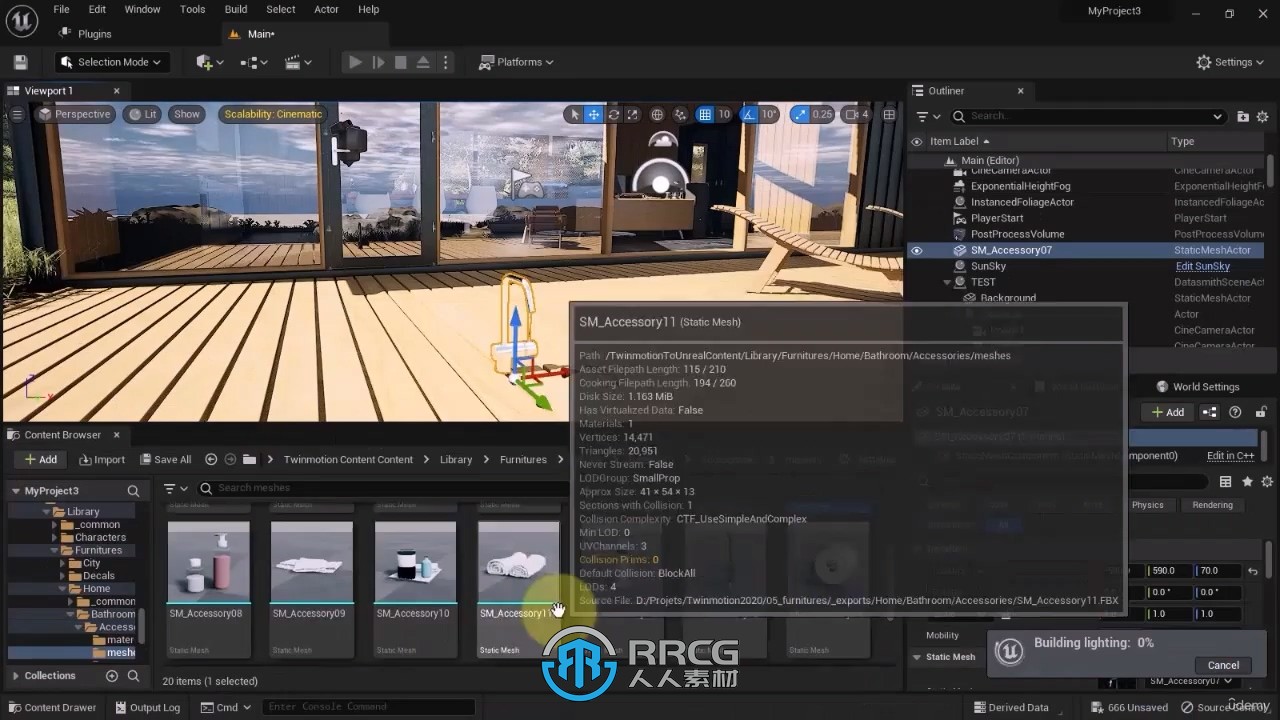
Task: Open the Selection Mode dropdown
Action: [x=111, y=62]
